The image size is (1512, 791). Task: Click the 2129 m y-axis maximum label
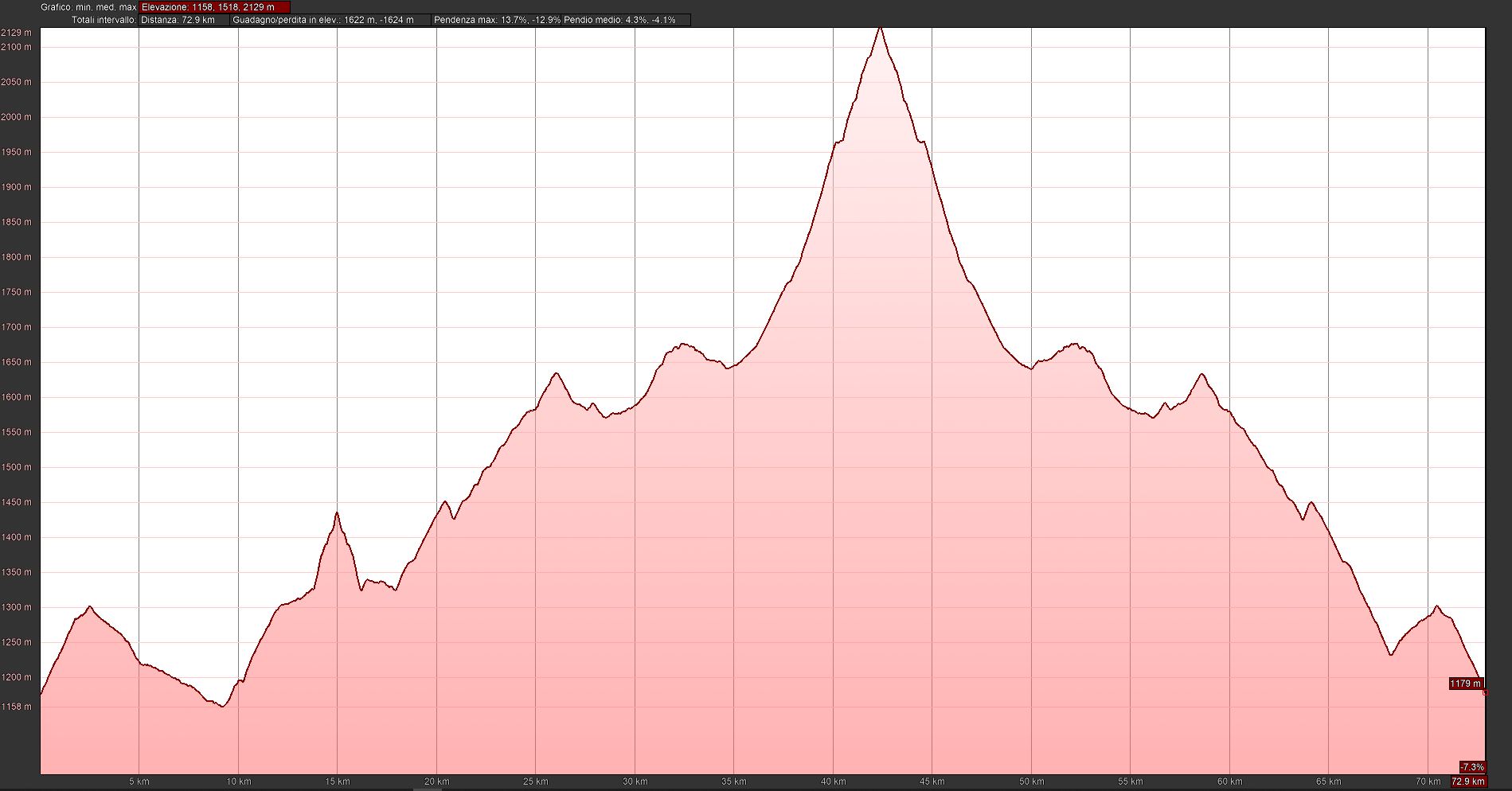pos(17,33)
